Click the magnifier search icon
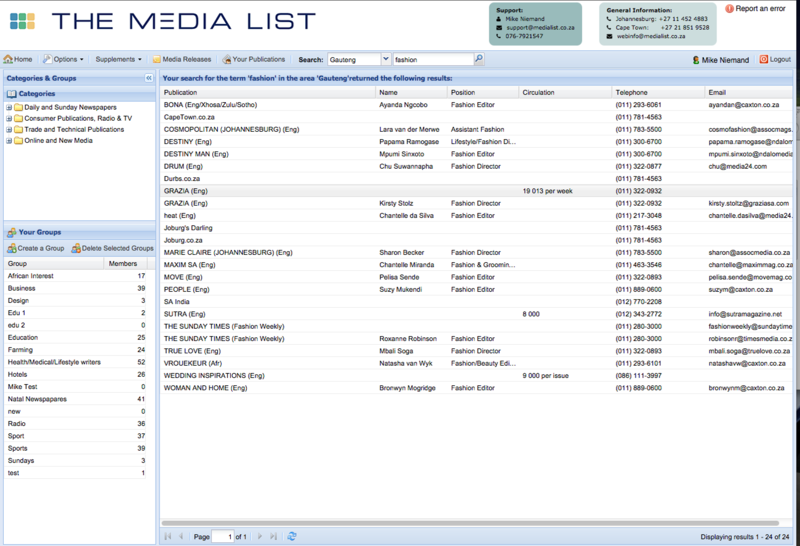Screen dimensions: 800x546 (479, 59)
